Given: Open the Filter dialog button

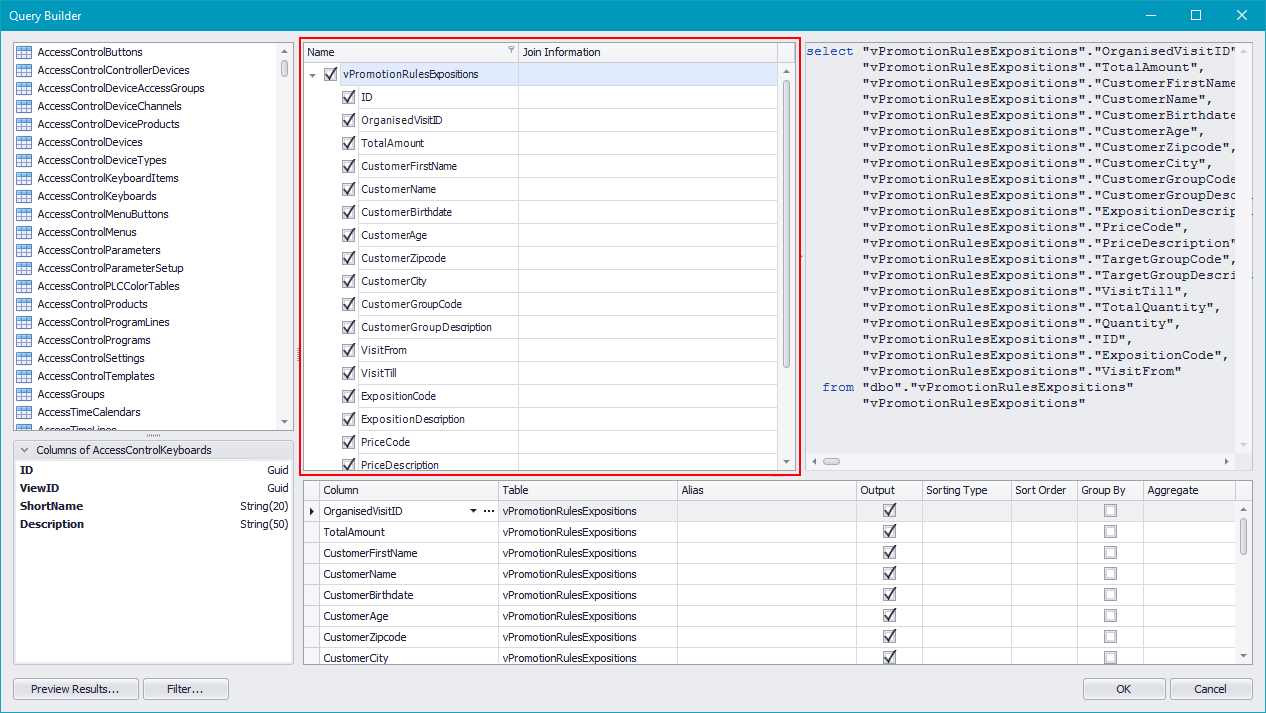Looking at the screenshot, I should pyautogui.click(x=185, y=689).
